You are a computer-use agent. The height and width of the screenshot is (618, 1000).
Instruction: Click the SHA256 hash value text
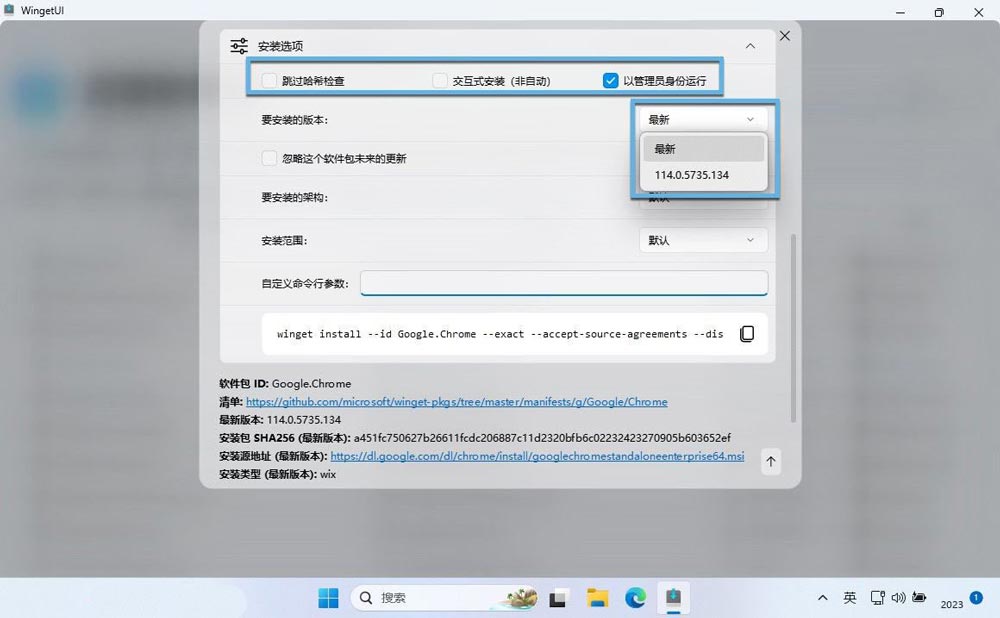pos(542,438)
